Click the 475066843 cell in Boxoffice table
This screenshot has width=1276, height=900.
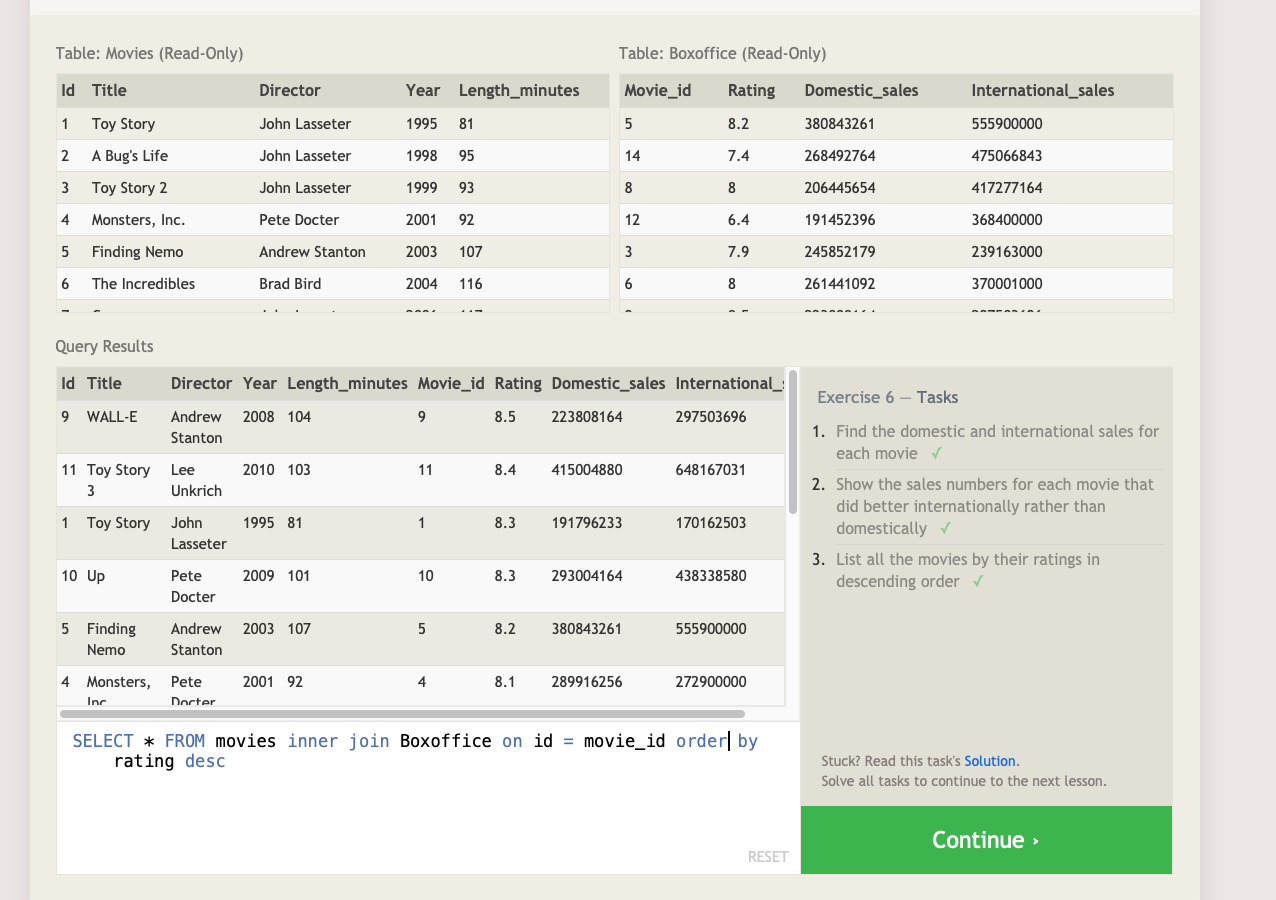point(1007,156)
